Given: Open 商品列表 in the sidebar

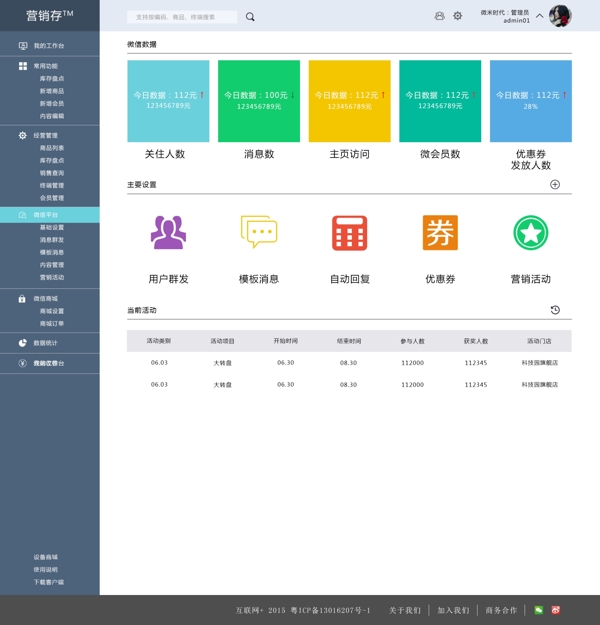Looking at the screenshot, I should pyautogui.click(x=52, y=148).
